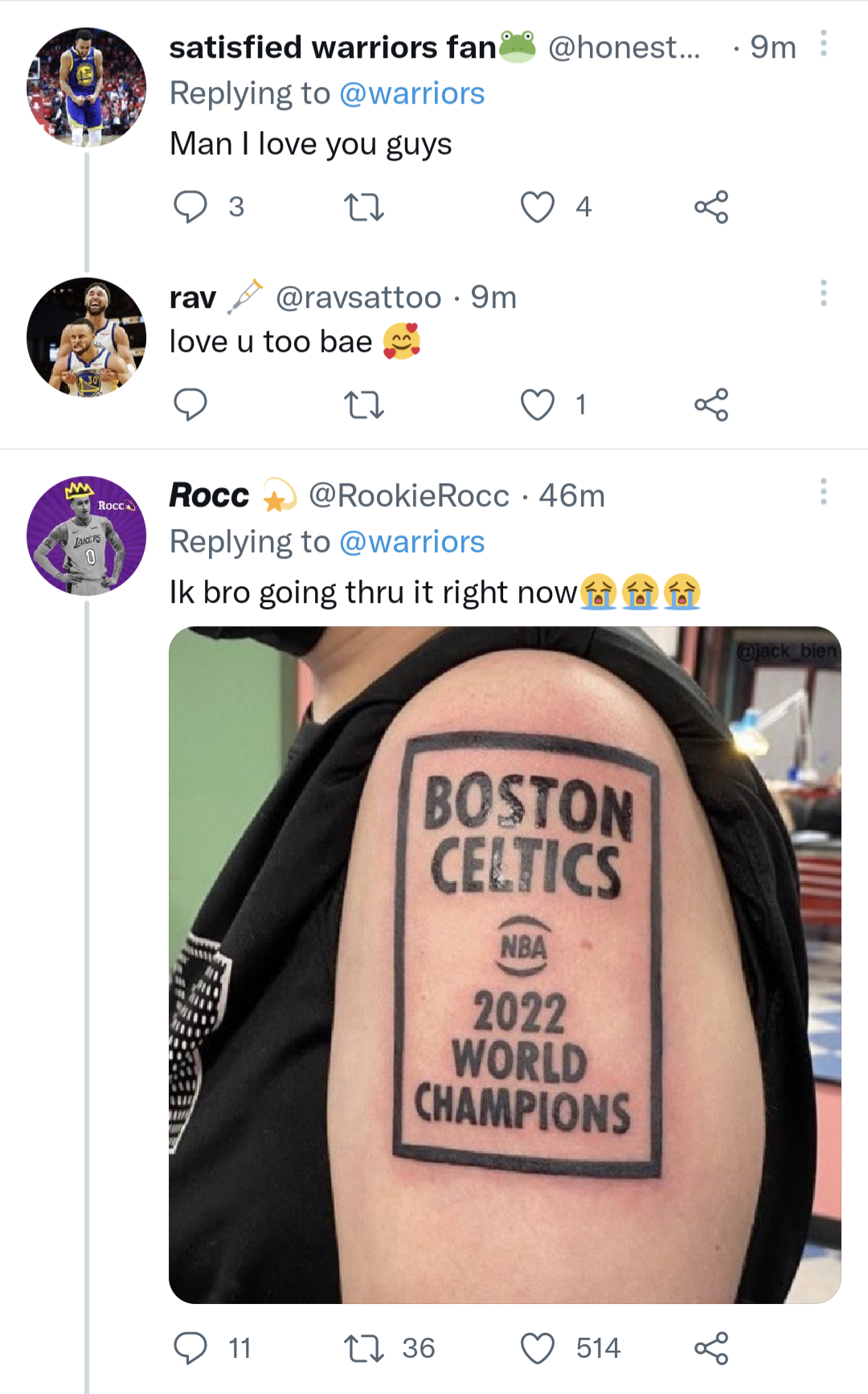Open more options for satisfied warriors fan's tweet

click(821, 48)
